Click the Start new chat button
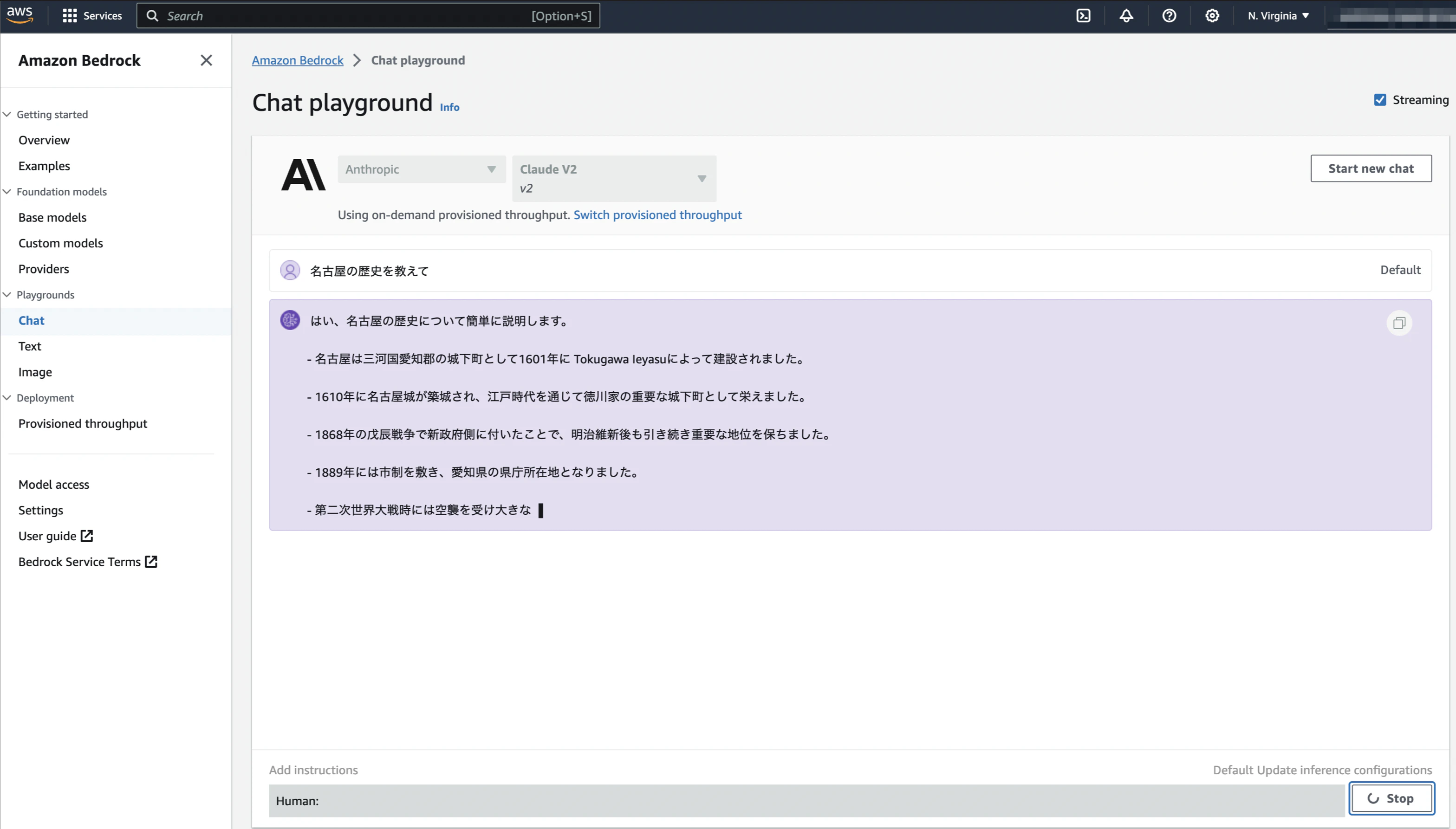 pos(1371,168)
